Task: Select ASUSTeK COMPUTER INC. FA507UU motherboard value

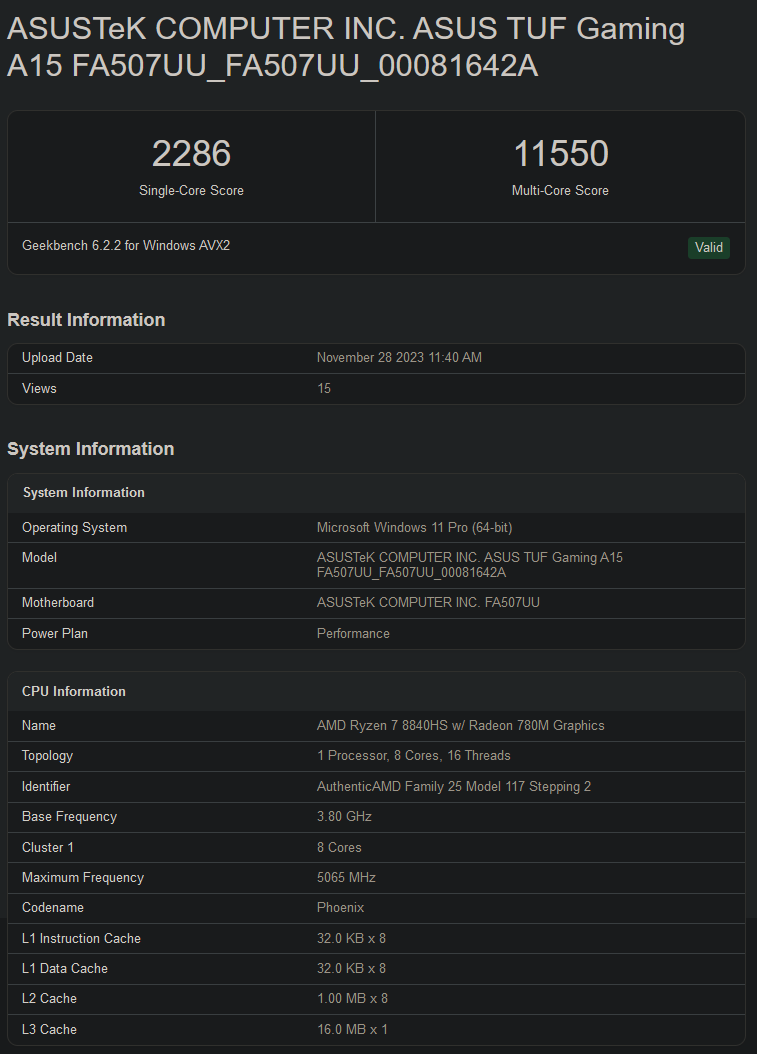Action: coord(428,603)
